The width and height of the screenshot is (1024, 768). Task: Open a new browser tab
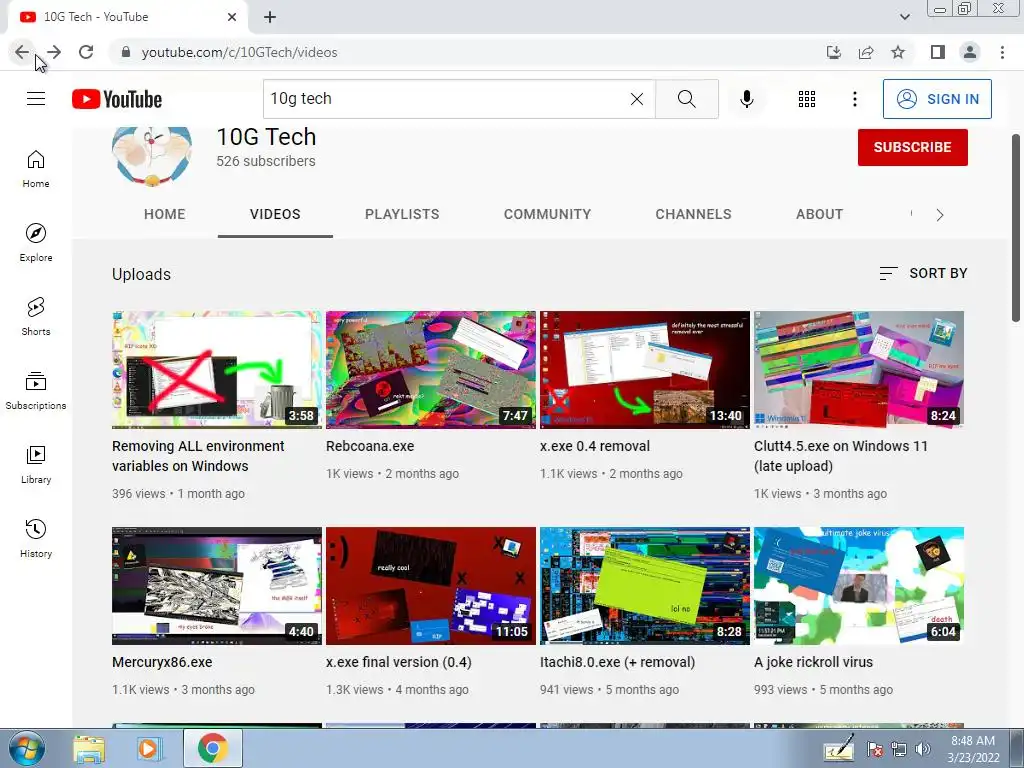tap(270, 17)
